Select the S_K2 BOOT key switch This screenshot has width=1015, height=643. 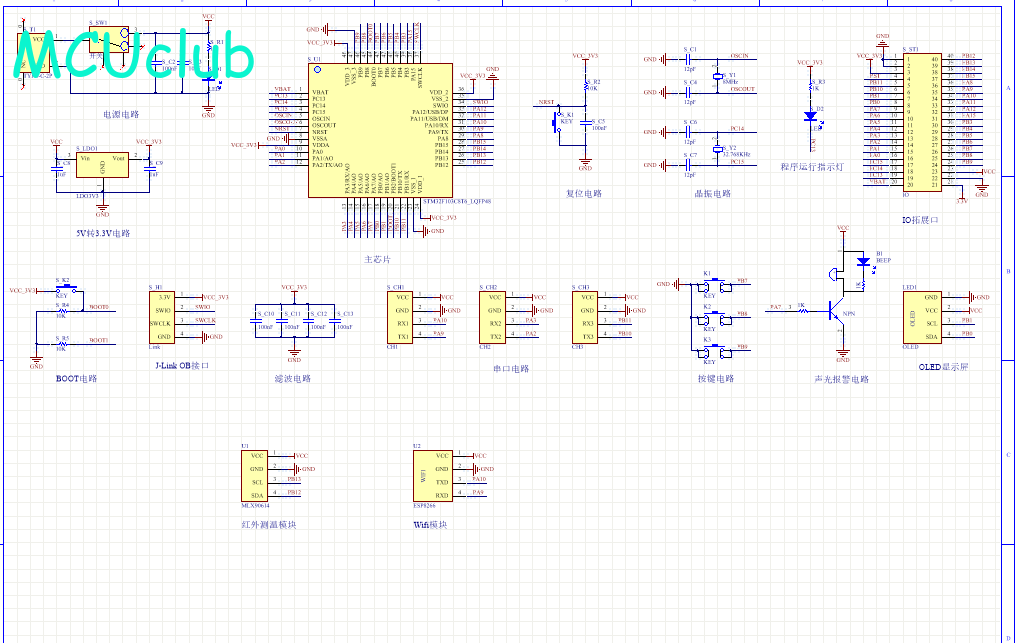pyautogui.click(x=66, y=288)
